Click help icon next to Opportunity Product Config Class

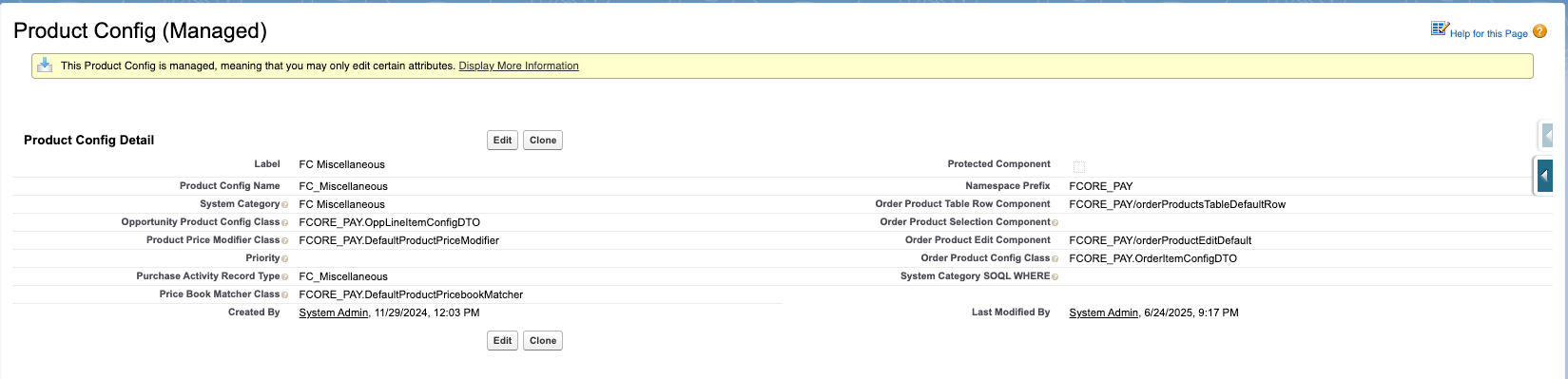tap(285, 223)
